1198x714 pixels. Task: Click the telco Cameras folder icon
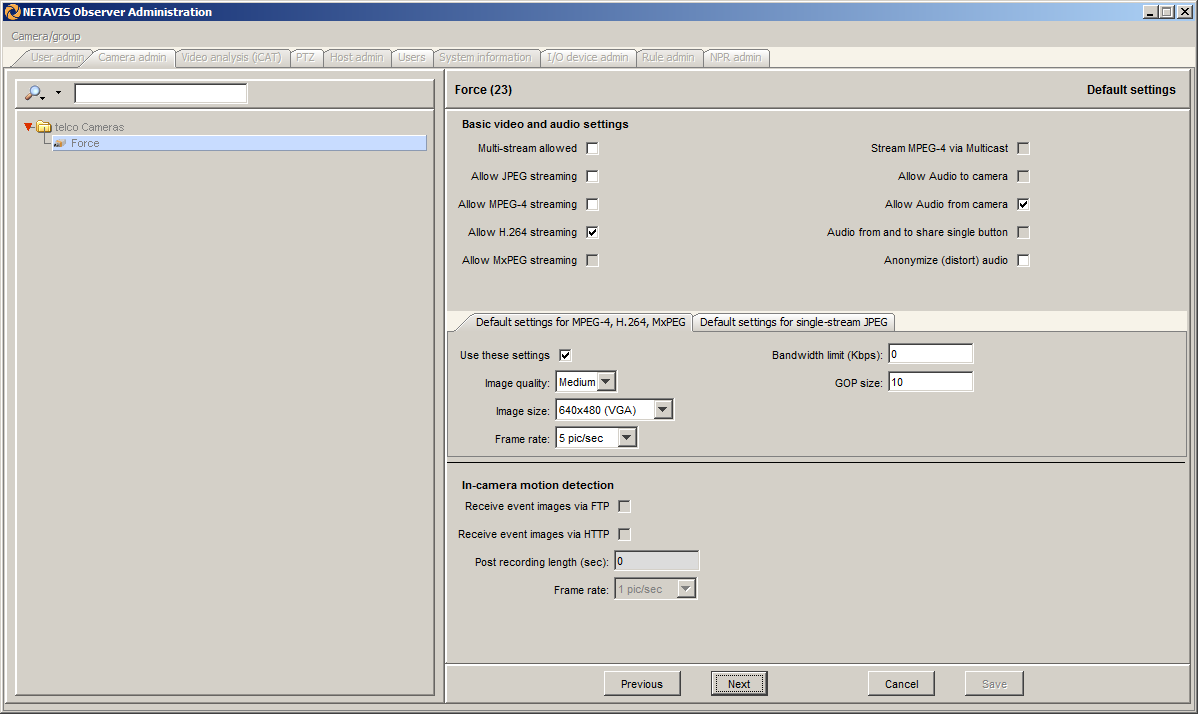(x=44, y=127)
